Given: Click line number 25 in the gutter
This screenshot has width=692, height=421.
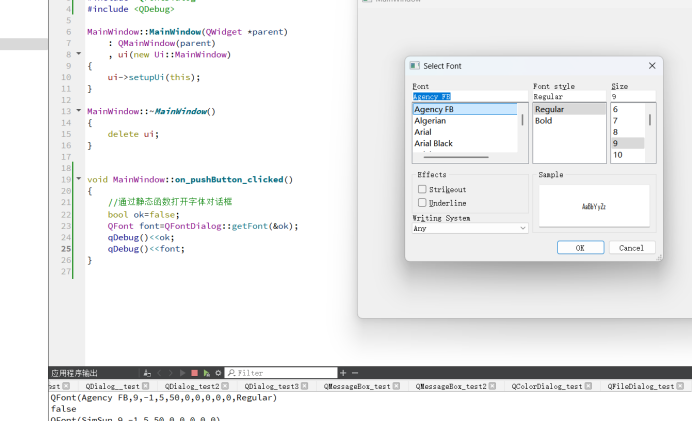Looking at the screenshot, I should [66, 248].
